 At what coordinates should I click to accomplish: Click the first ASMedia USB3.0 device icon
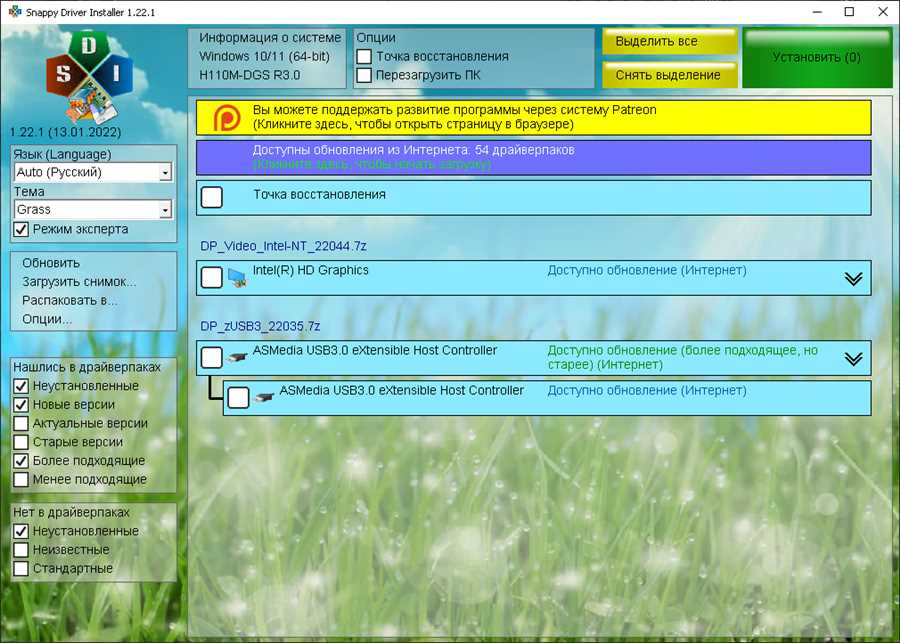pyautogui.click(x=237, y=357)
